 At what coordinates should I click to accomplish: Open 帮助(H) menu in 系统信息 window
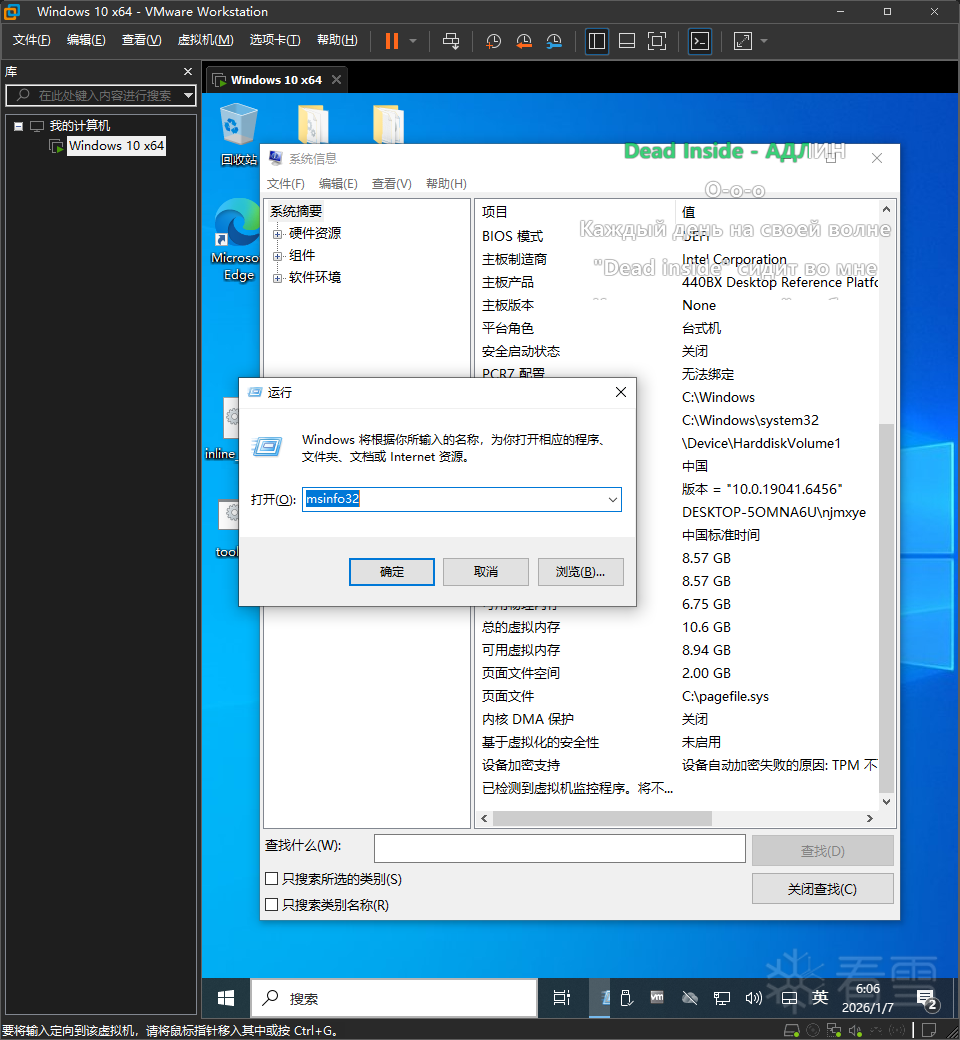(x=446, y=184)
